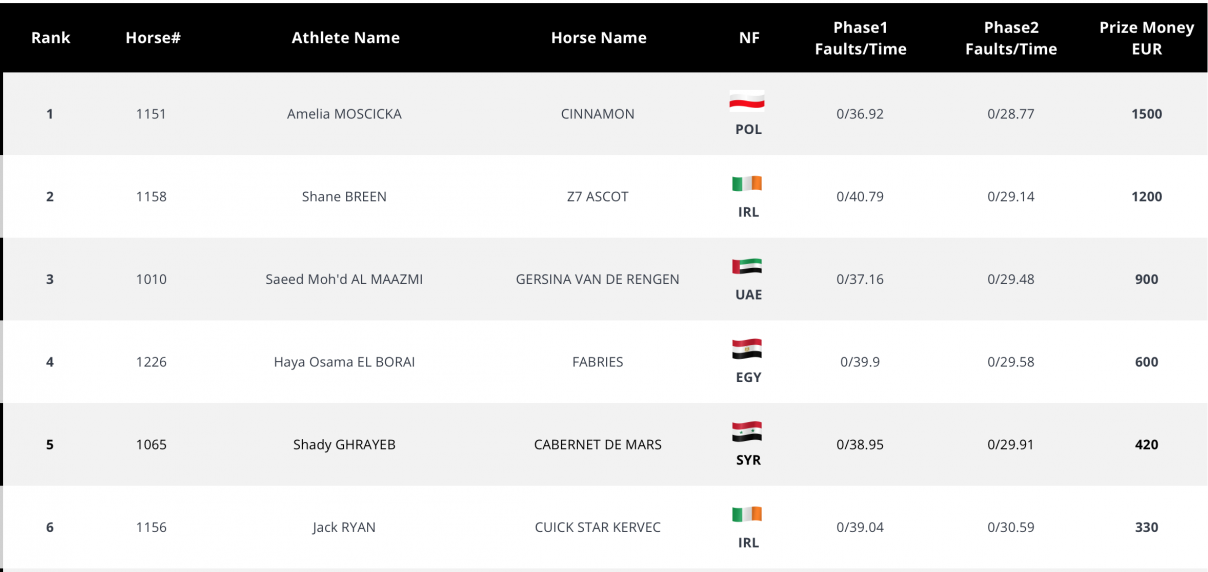
Task: Open horse GERSINA VAN DE RENGEN
Action: (598, 280)
